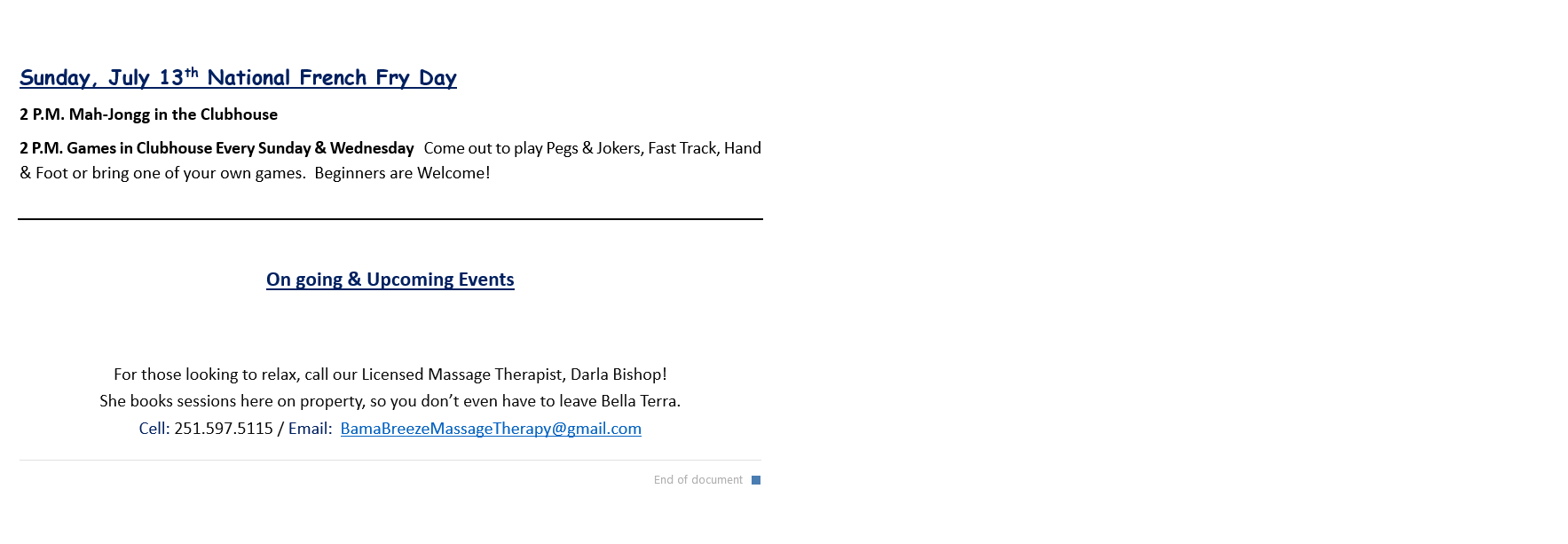Open the BamaBreezeMassageTherapy@gmail.com email link
Viewport: 1568px width, 544px height.
click(491, 429)
